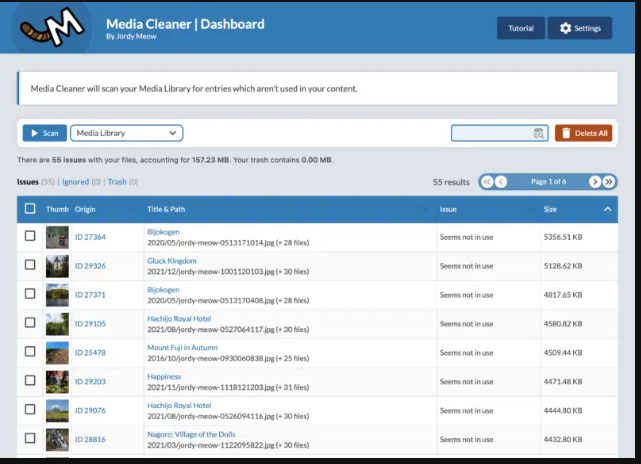The width and height of the screenshot is (641, 464).
Task: Switch to the Issues tab
Action: tap(28, 182)
